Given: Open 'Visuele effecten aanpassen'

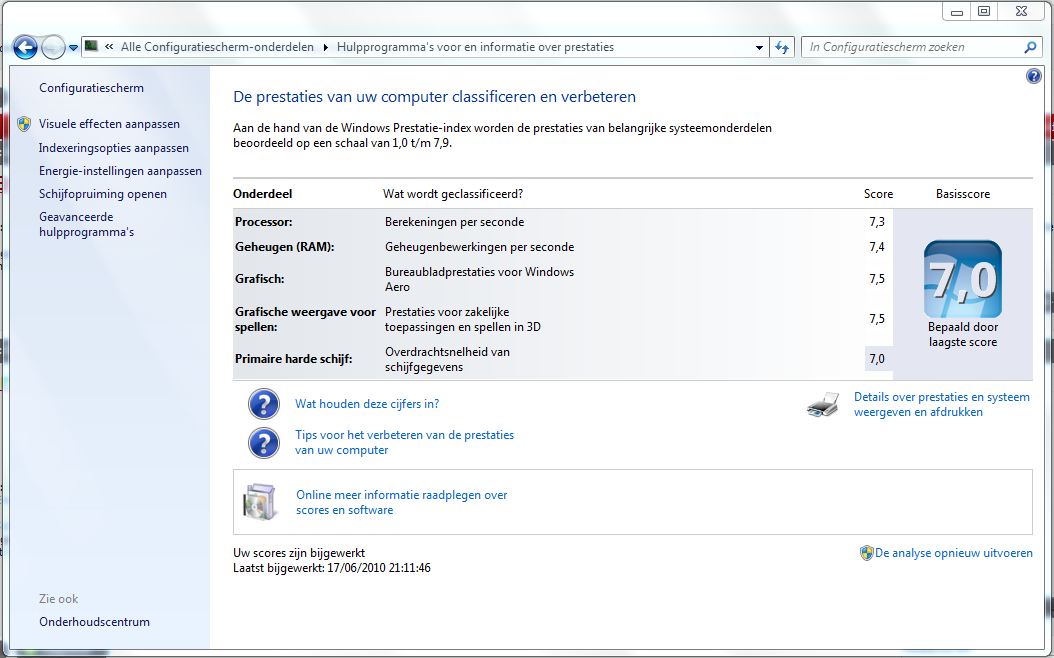Looking at the screenshot, I should tap(110, 124).
